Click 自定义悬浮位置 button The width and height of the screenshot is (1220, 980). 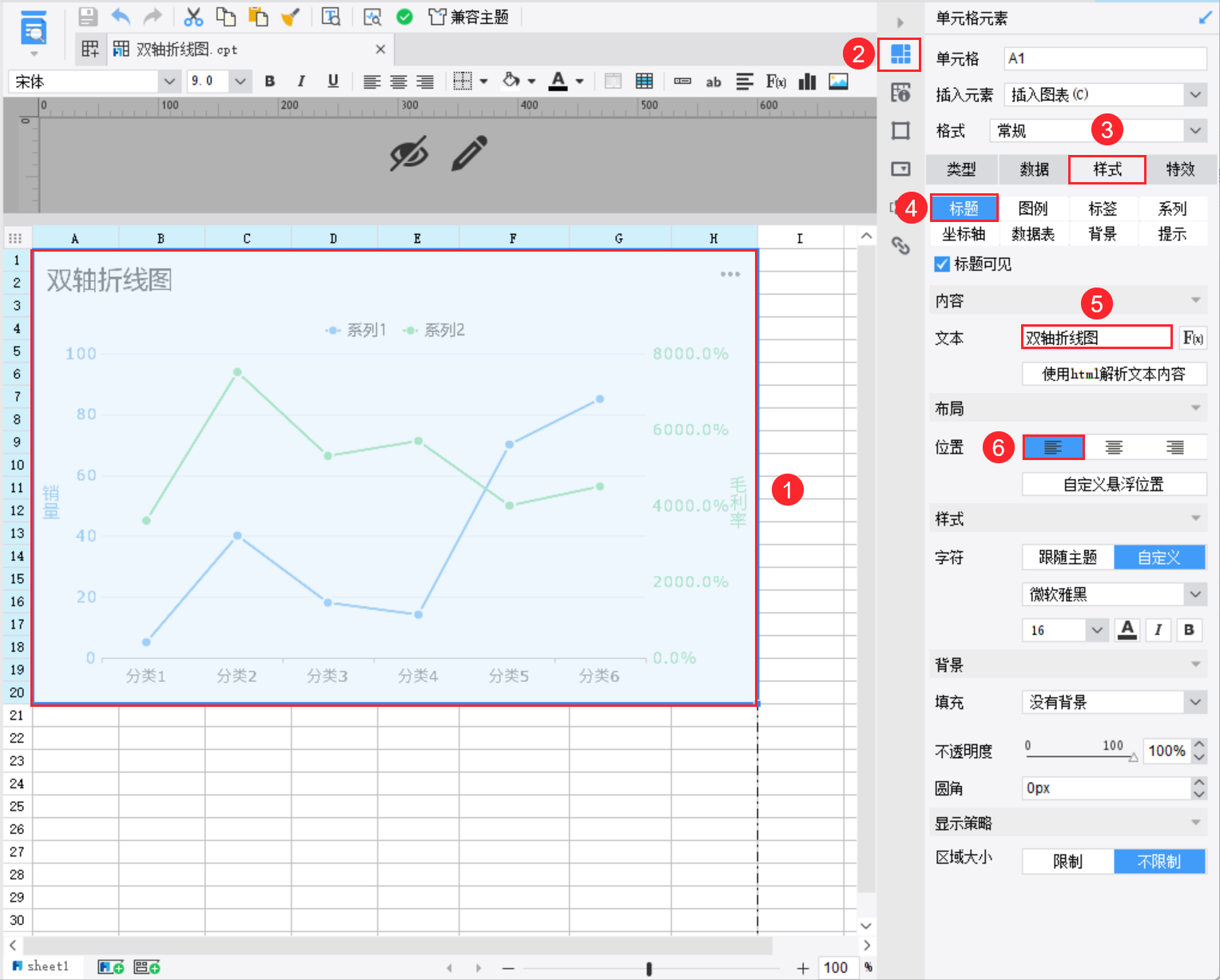[x=1114, y=484]
